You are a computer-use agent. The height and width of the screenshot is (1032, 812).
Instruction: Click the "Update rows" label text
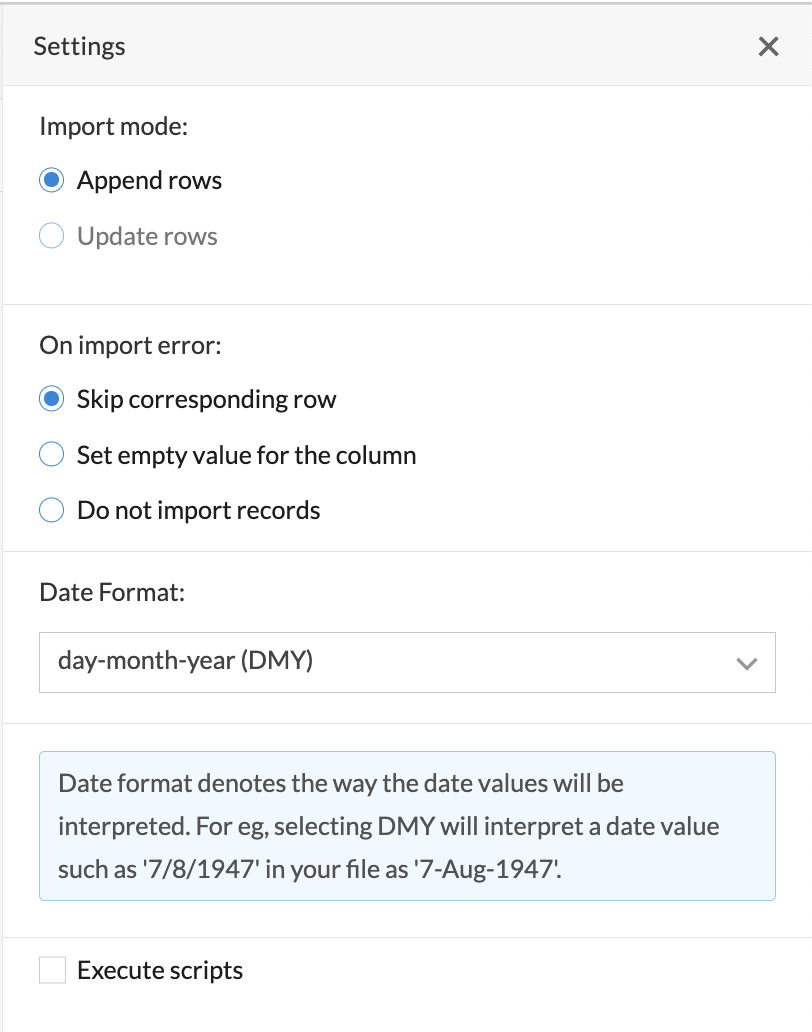click(147, 237)
